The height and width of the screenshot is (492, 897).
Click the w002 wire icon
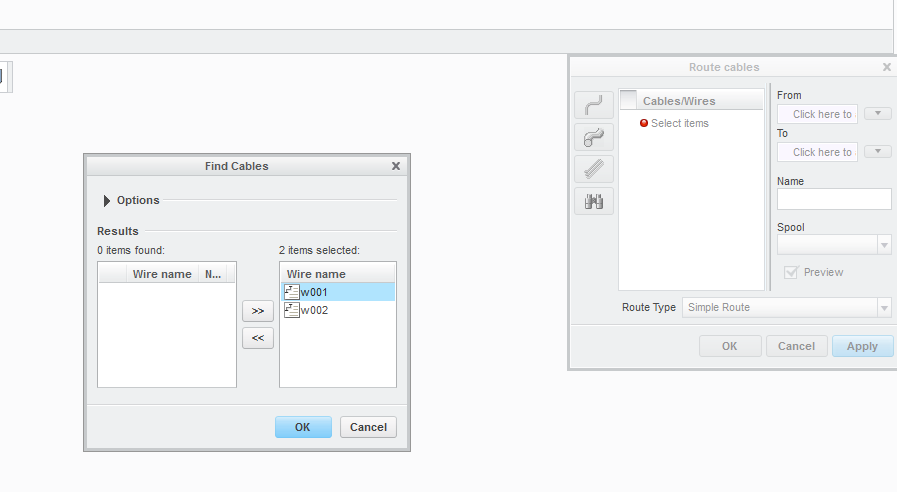[292, 310]
